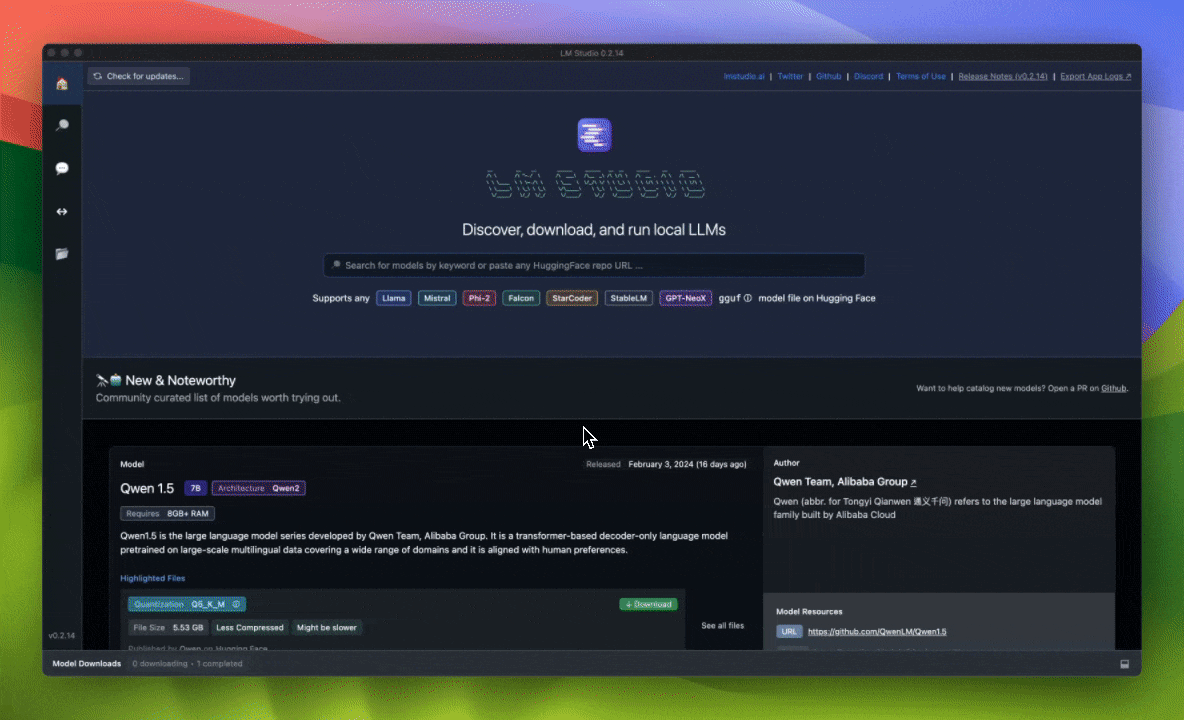Open My Models folder sidebar icon

[x=62, y=254]
